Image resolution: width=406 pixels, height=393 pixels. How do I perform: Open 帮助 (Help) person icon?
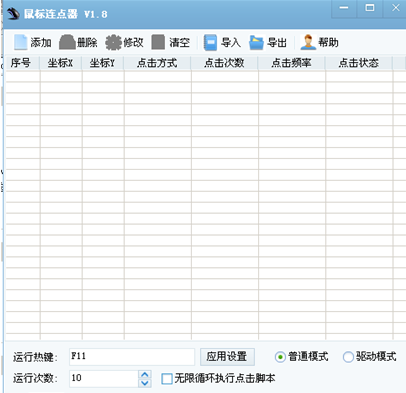click(308, 42)
